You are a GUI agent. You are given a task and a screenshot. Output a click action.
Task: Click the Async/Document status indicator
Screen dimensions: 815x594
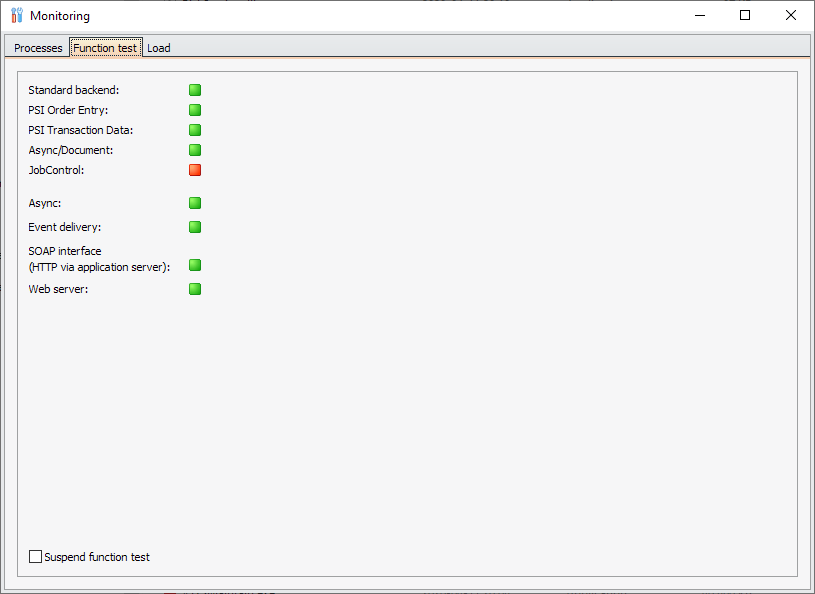click(x=195, y=150)
